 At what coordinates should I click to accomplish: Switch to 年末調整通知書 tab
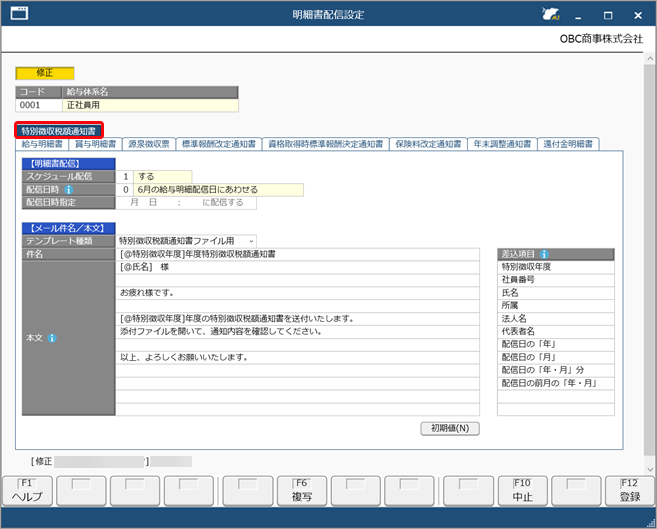pyautogui.click(x=502, y=144)
